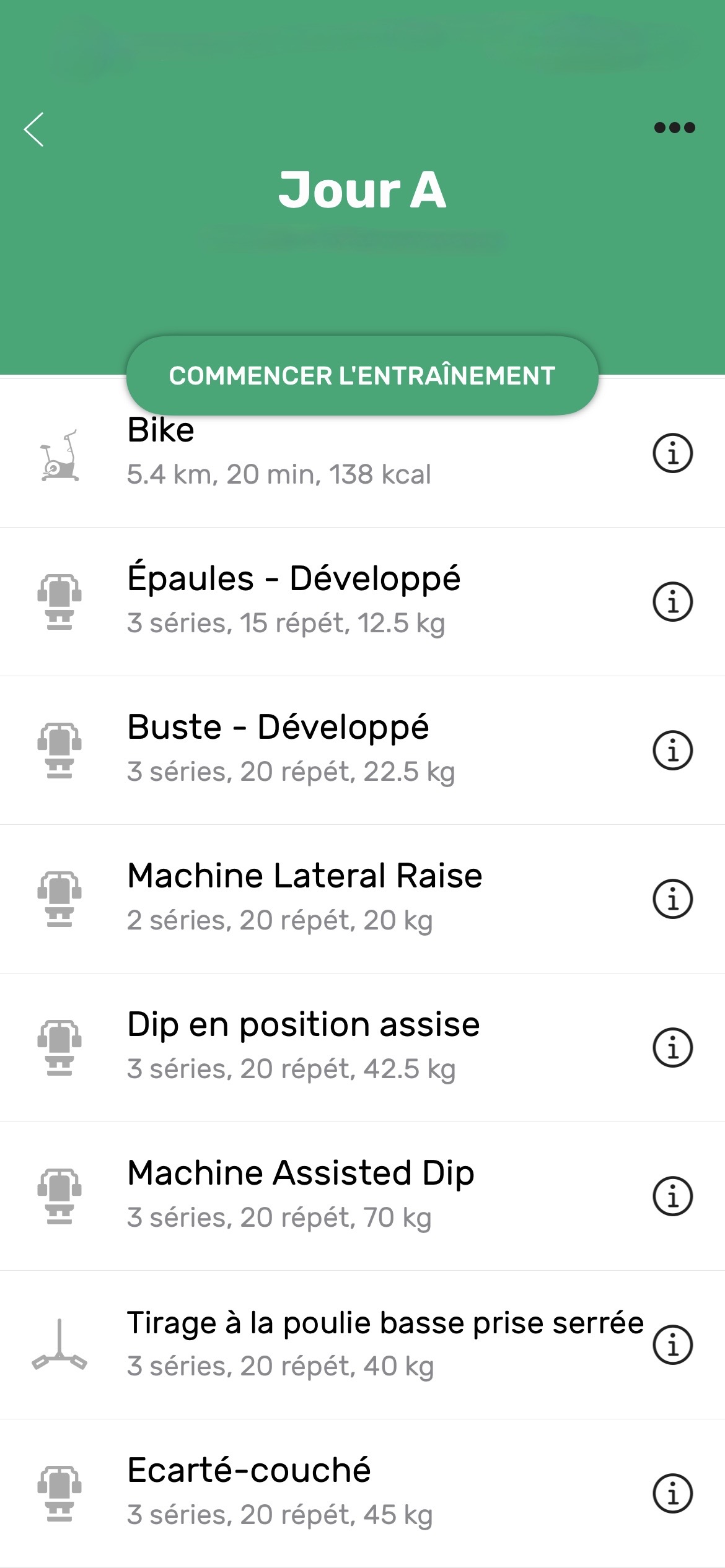The image size is (725, 1568).
Task: Open info for Tirage à la poulie basse
Action: tap(672, 1344)
